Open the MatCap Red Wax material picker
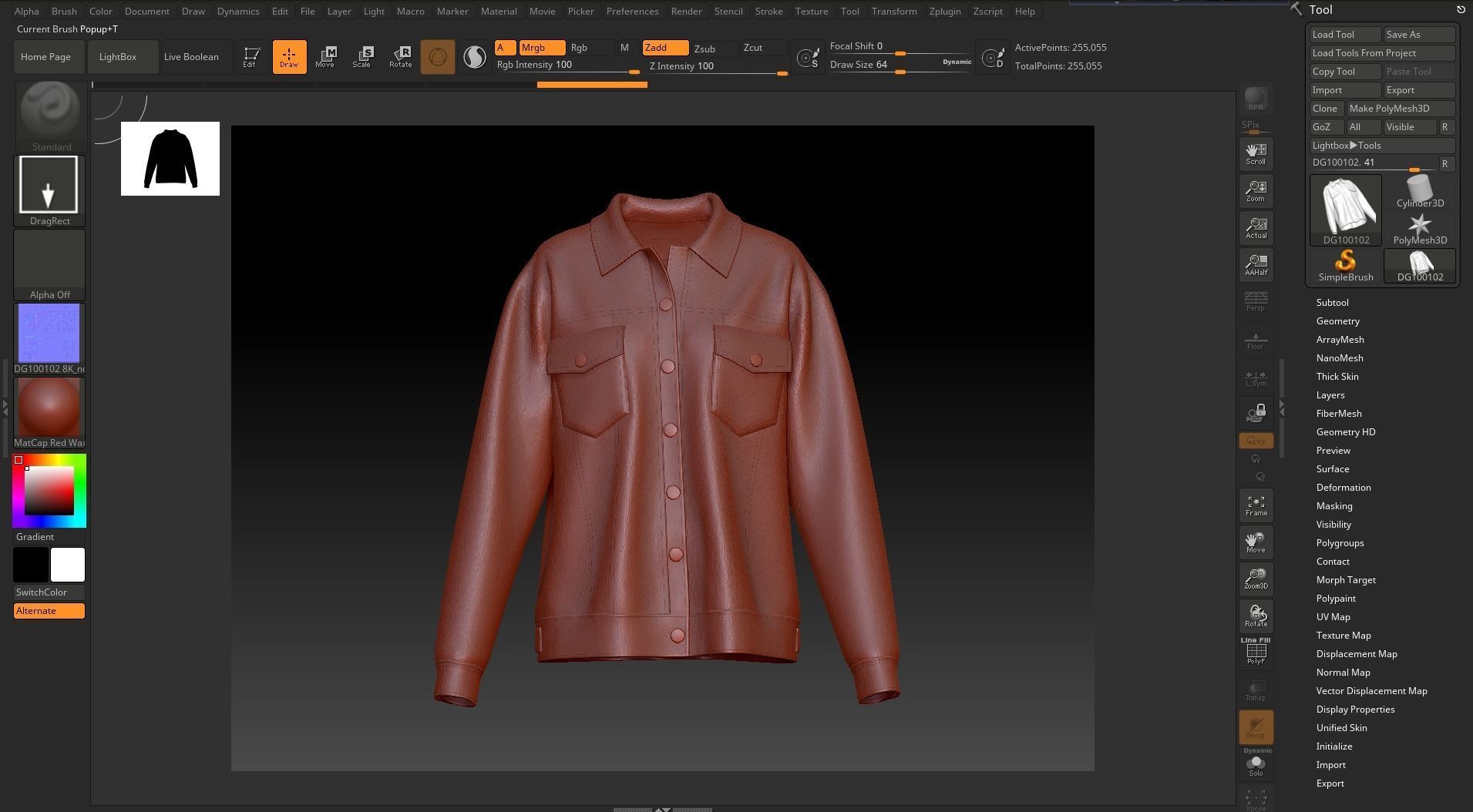This screenshot has height=812, width=1473. click(x=49, y=412)
